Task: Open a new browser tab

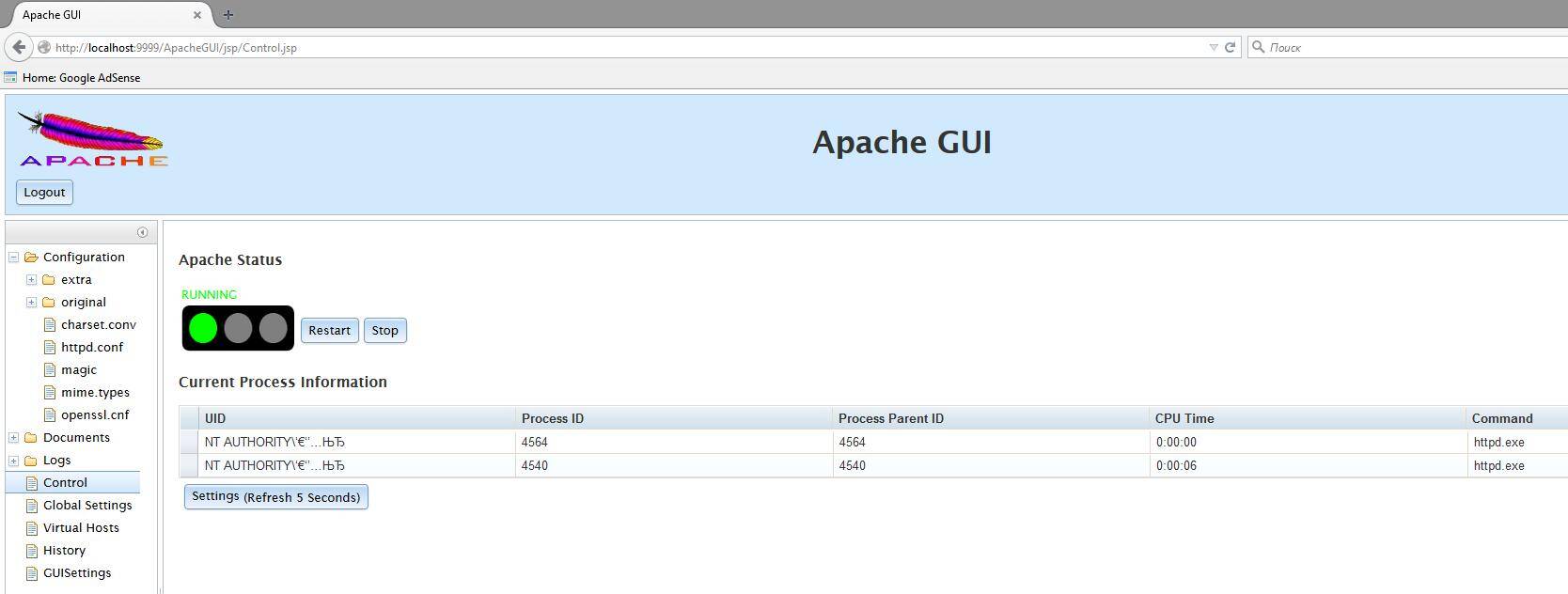Action: point(227,14)
